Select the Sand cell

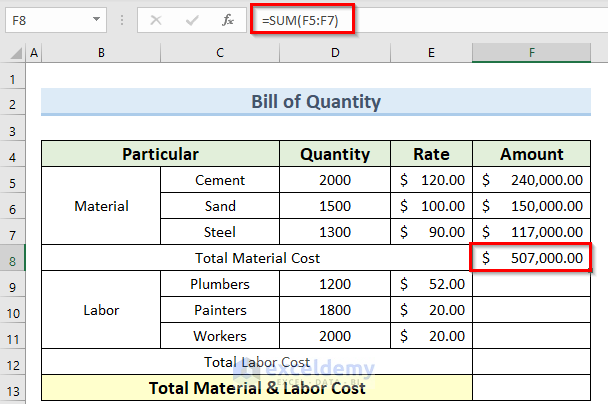(x=220, y=206)
